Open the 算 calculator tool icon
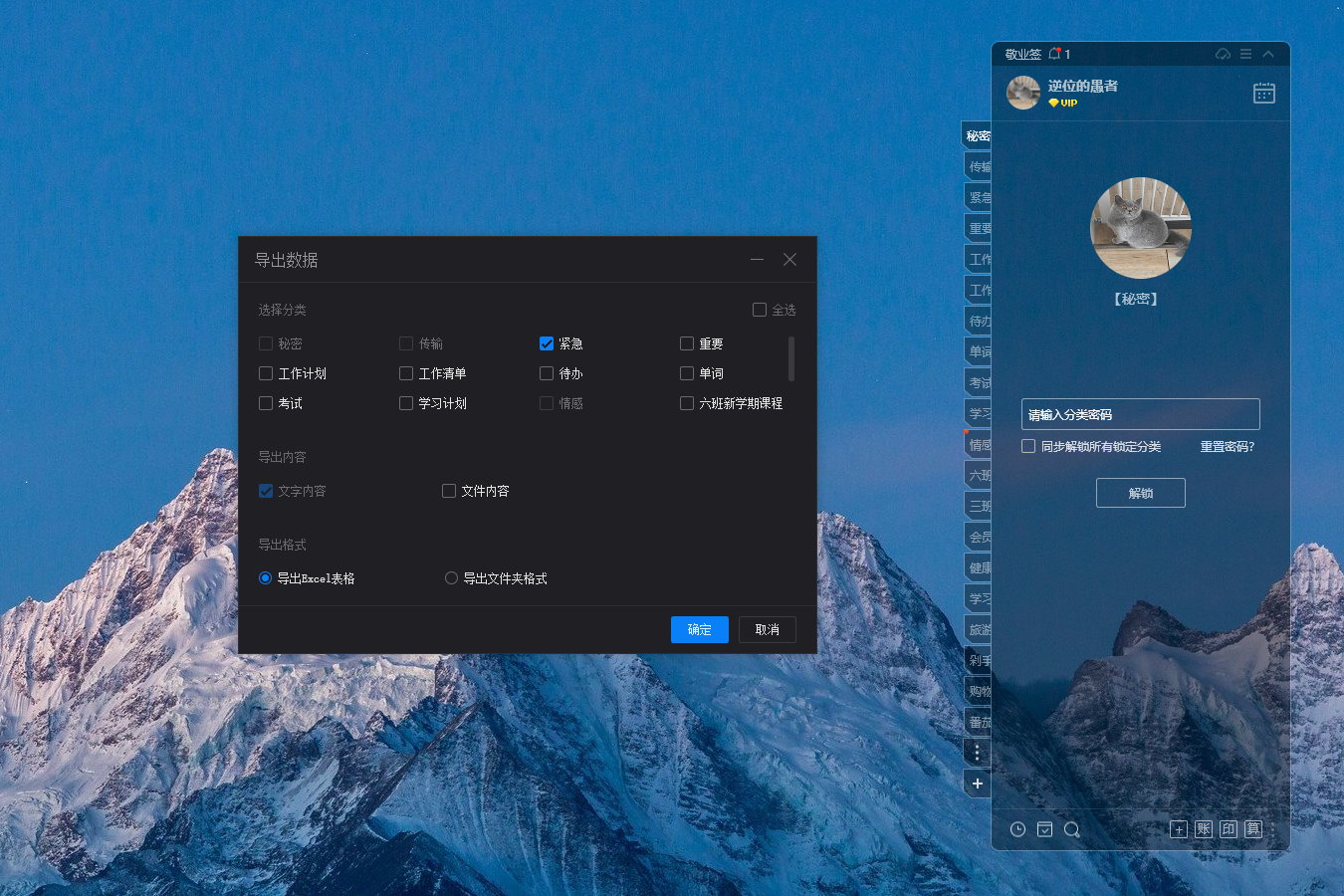The image size is (1344, 896). 1253,829
